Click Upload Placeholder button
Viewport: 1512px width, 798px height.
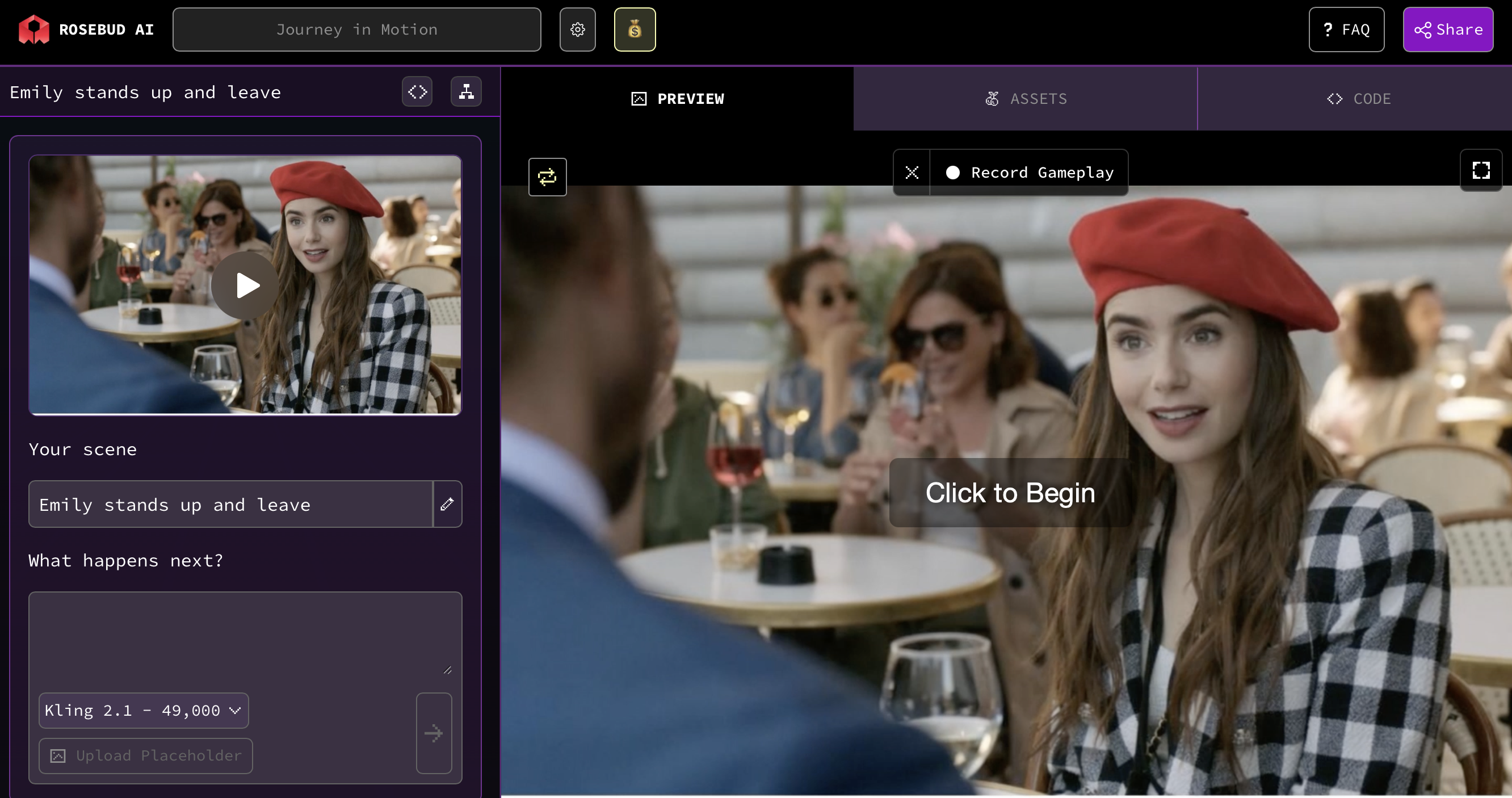(145, 756)
